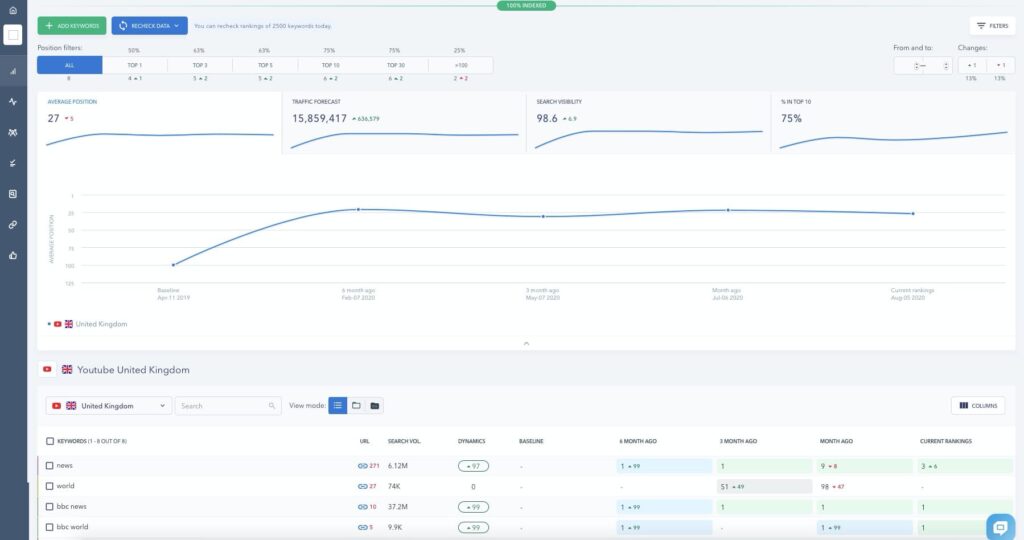The height and width of the screenshot is (540, 1024).
Task: Open the Columns button
Action: click(978, 405)
